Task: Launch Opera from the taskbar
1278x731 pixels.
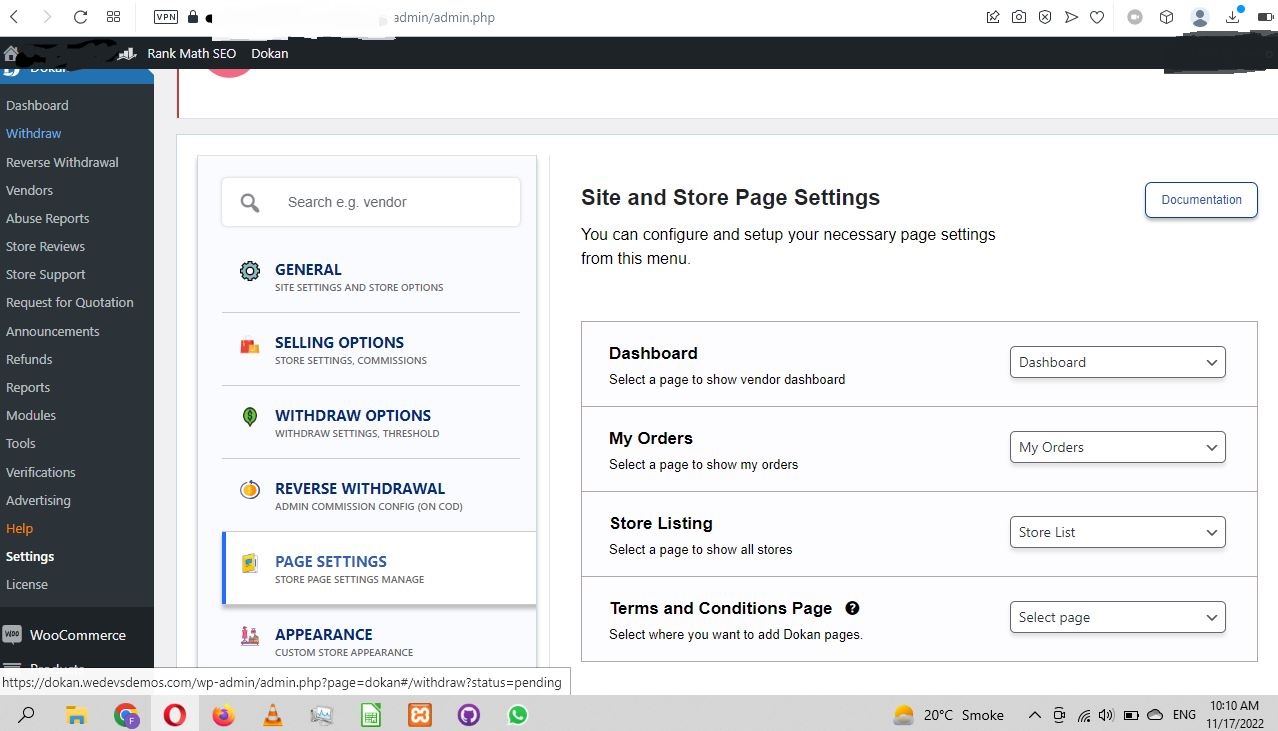Action: pos(174,715)
